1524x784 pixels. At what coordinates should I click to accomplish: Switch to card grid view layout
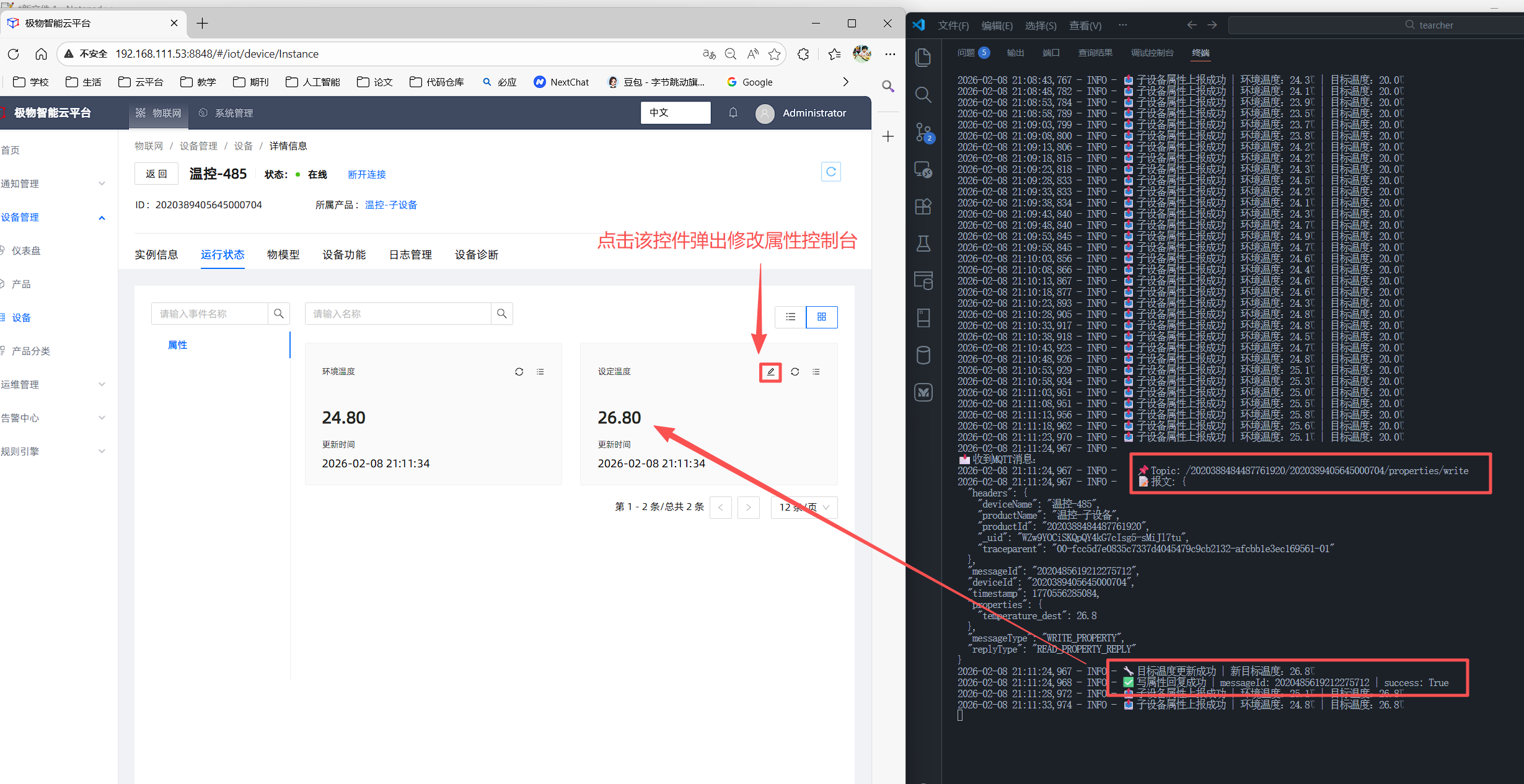coord(822,317)
